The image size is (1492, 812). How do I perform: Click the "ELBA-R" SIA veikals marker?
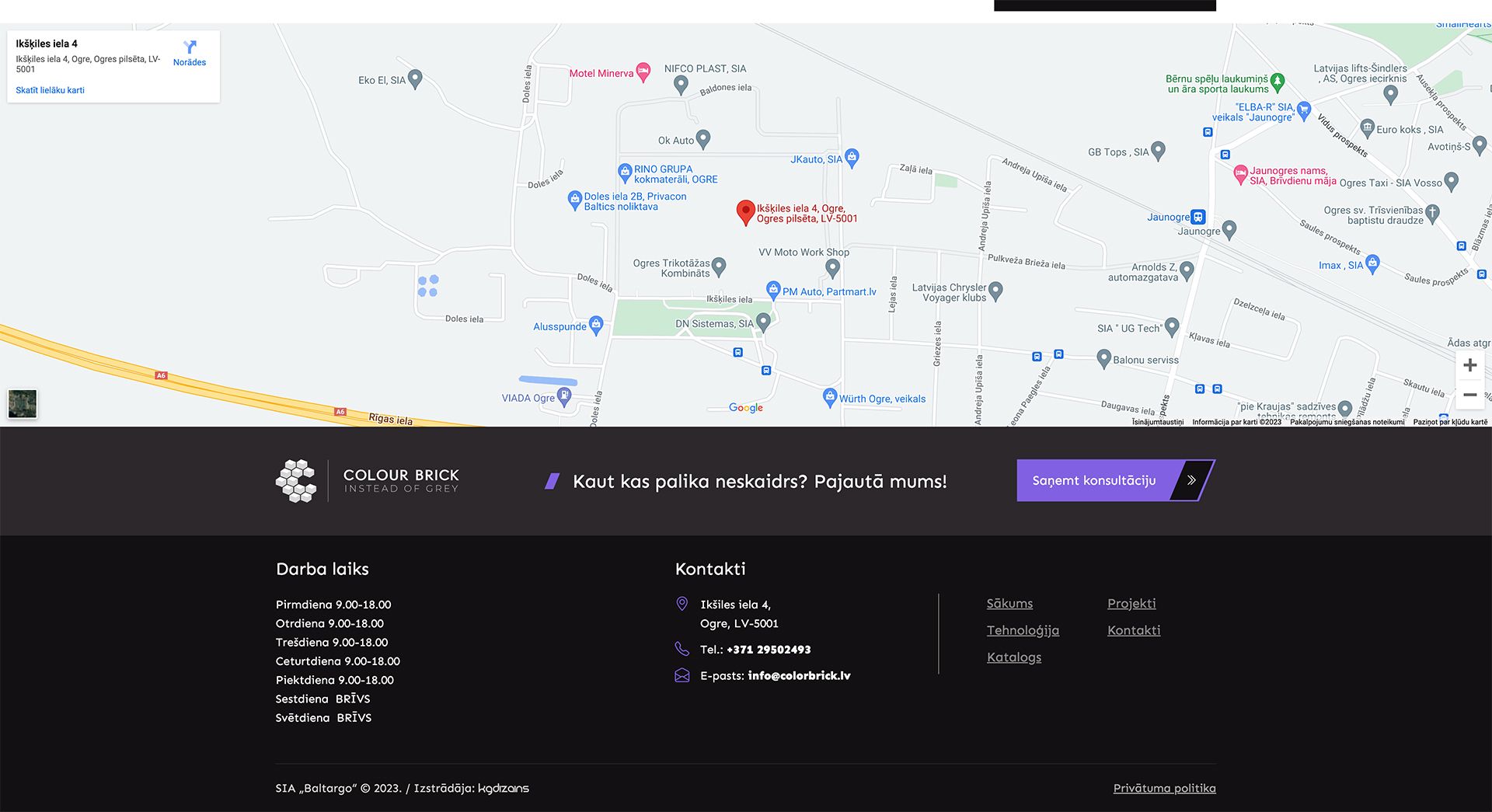[x=1304, y=110]
